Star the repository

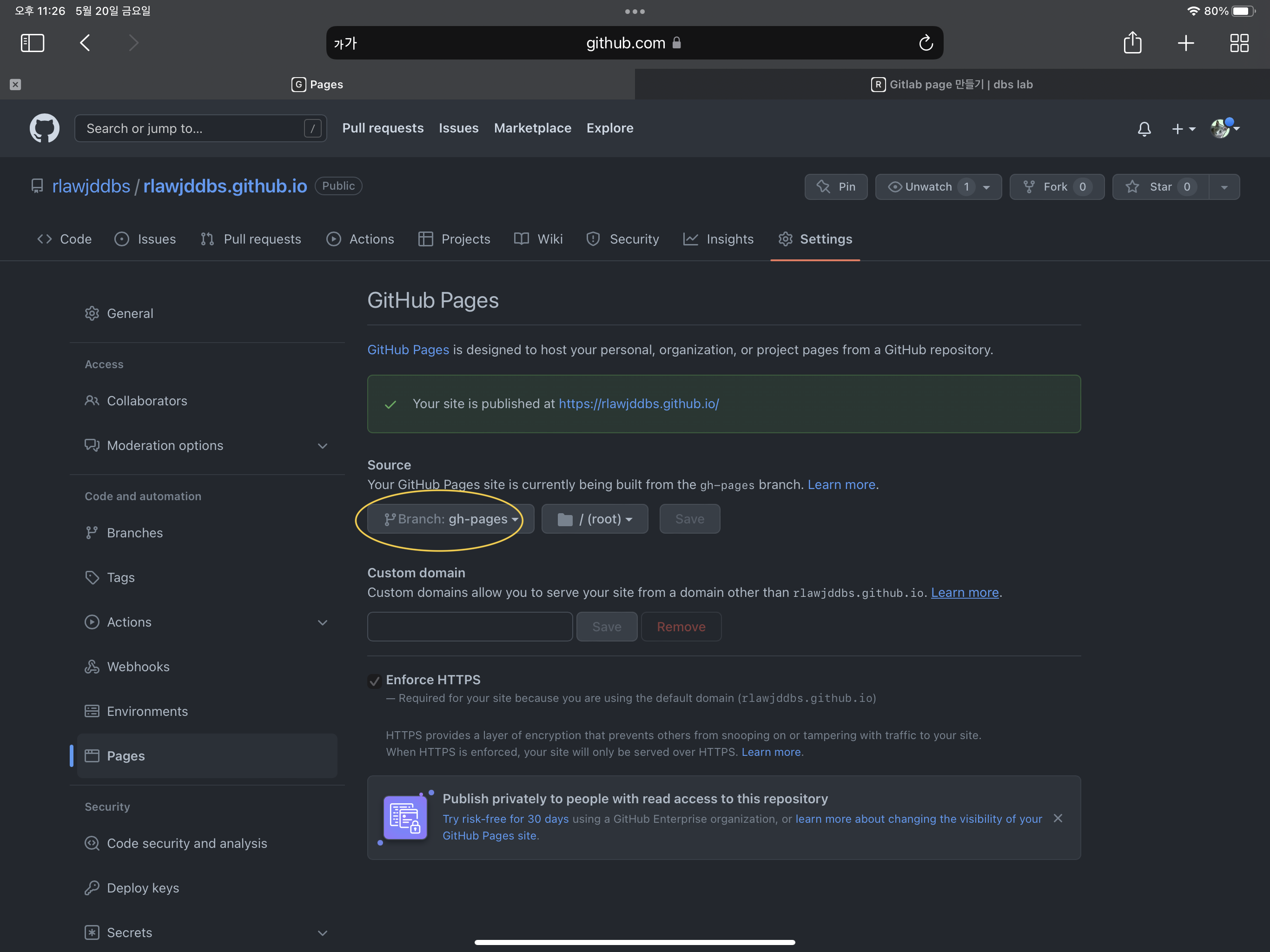(1160, 186)
